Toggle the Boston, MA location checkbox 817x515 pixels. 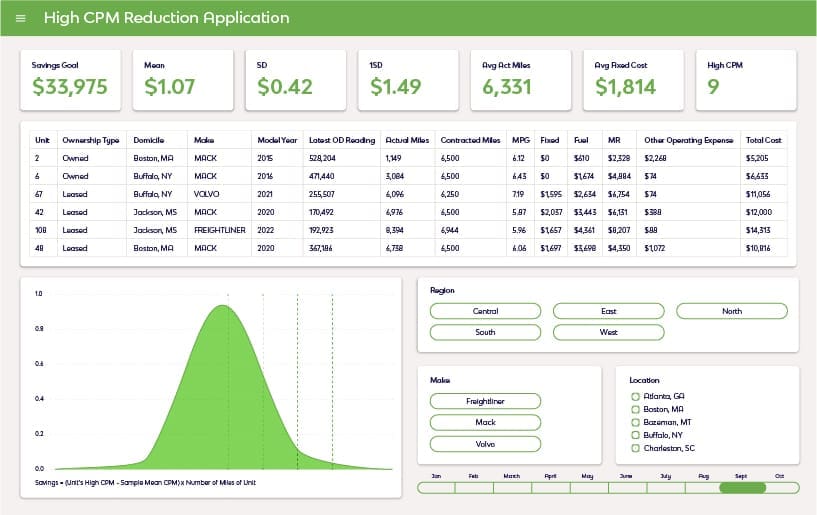(x=635, y=410)
